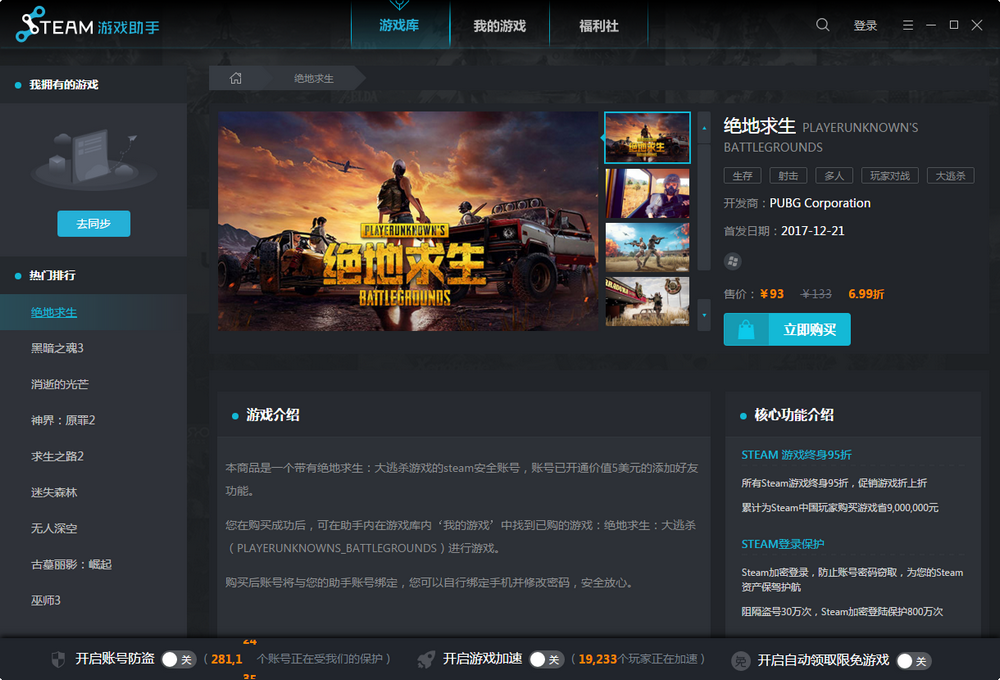Click the home icon in the breadcrumb

pyautogui.click(x=235, y=77)
